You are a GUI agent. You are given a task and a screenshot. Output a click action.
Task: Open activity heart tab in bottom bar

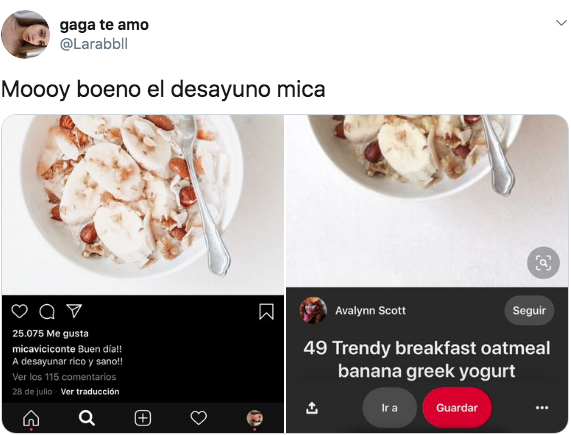(198, 418)
